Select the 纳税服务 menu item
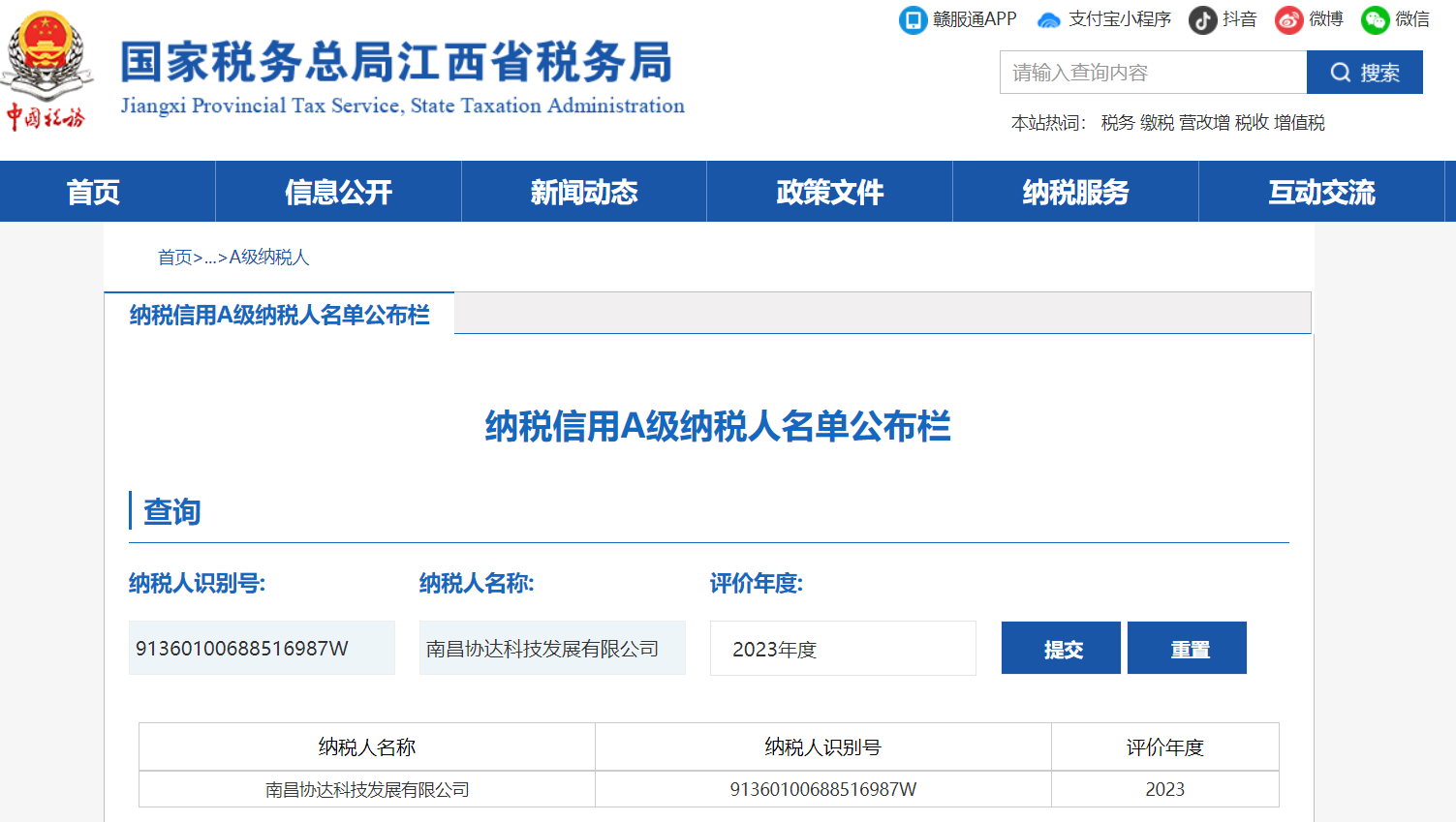Viewport: 1456px width, 822px height. coord(1075,192)
